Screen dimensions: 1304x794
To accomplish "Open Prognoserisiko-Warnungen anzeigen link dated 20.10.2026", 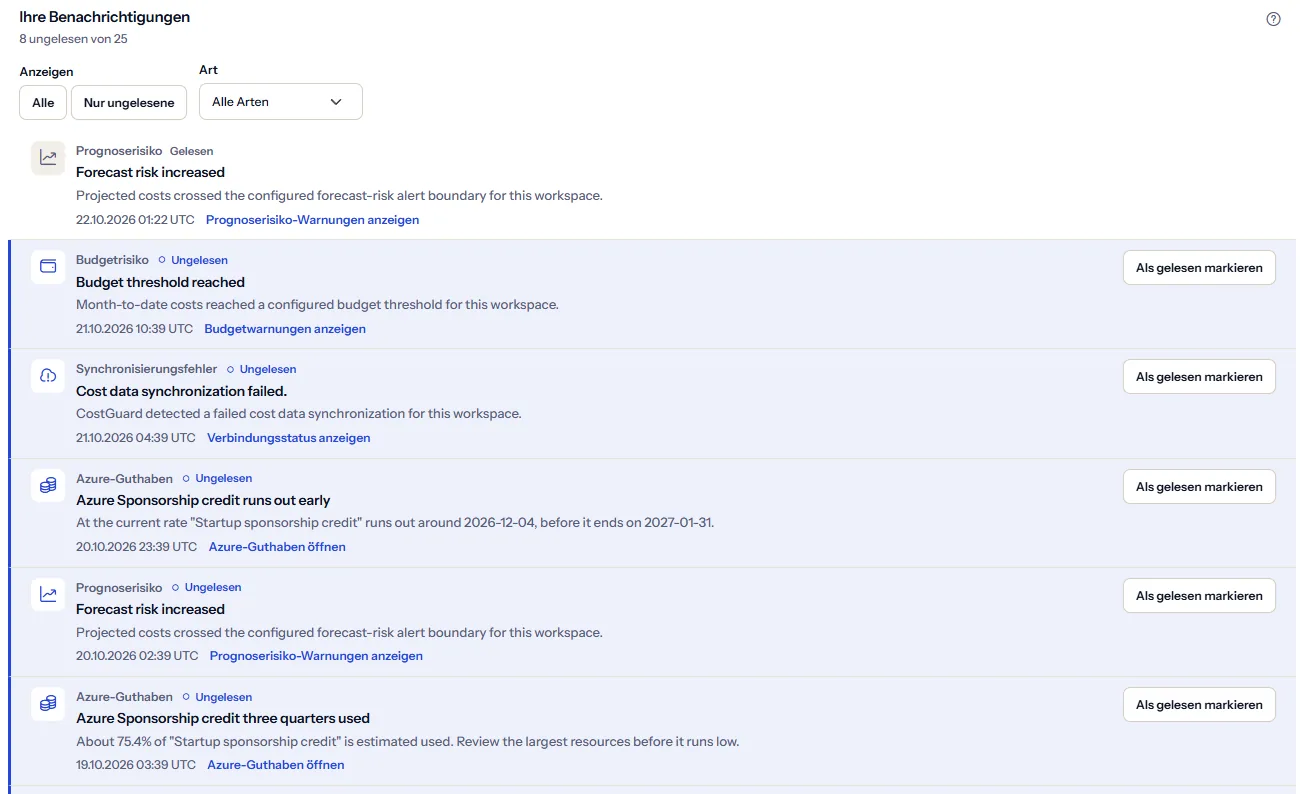I will [x=316, y=656].
